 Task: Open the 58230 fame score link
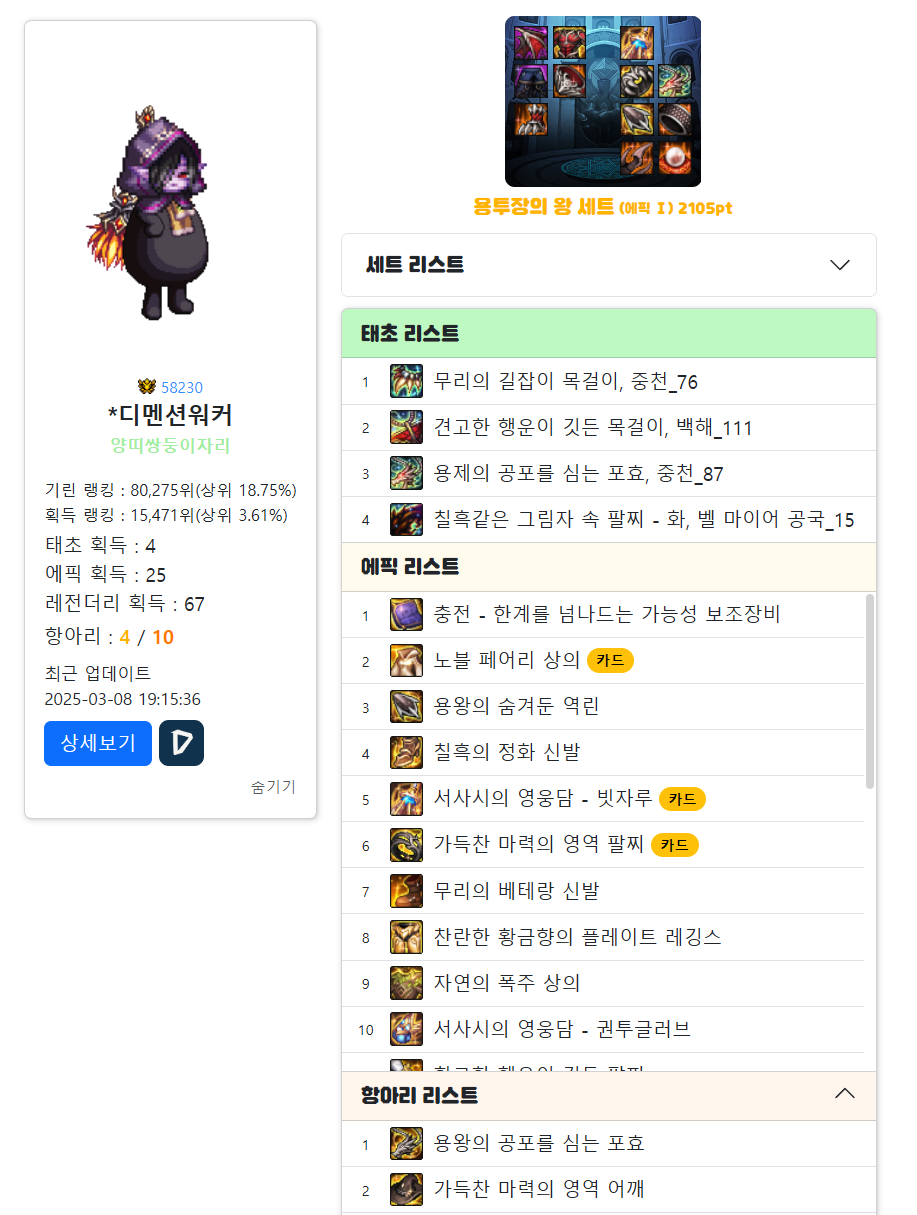pos(182,387)
